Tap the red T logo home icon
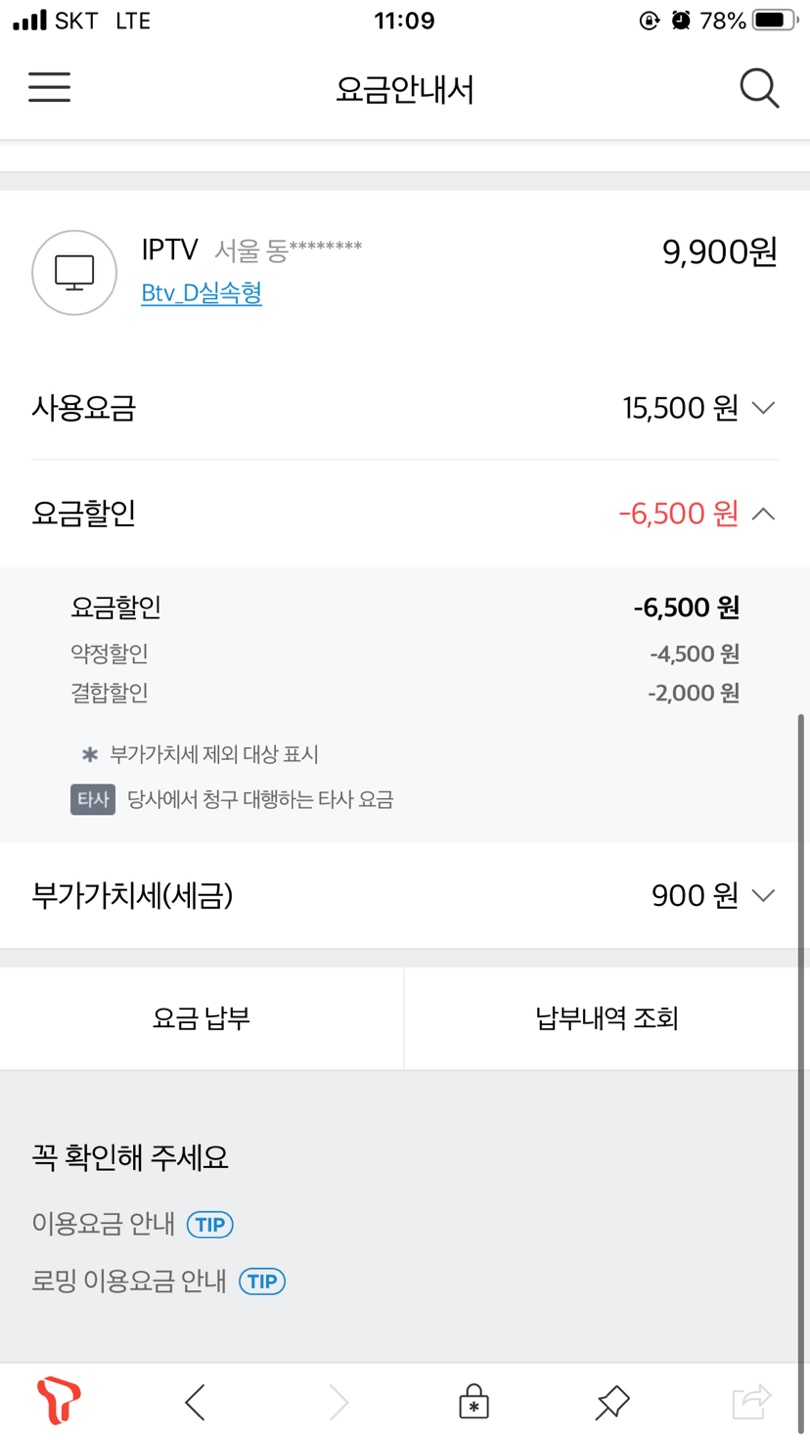This screenshot has width=810, height=1440. coord(58,1401)
